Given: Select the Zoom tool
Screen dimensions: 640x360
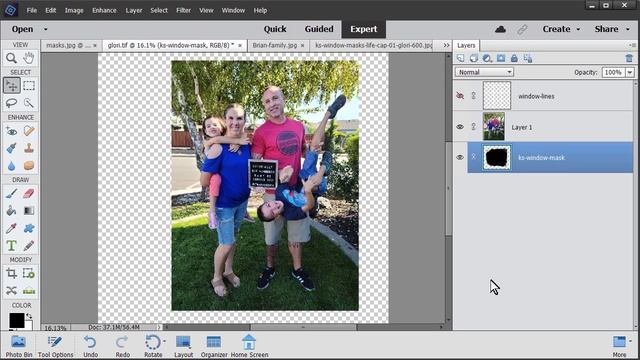Looking at the screenshot, I should [x=11, y=58].
